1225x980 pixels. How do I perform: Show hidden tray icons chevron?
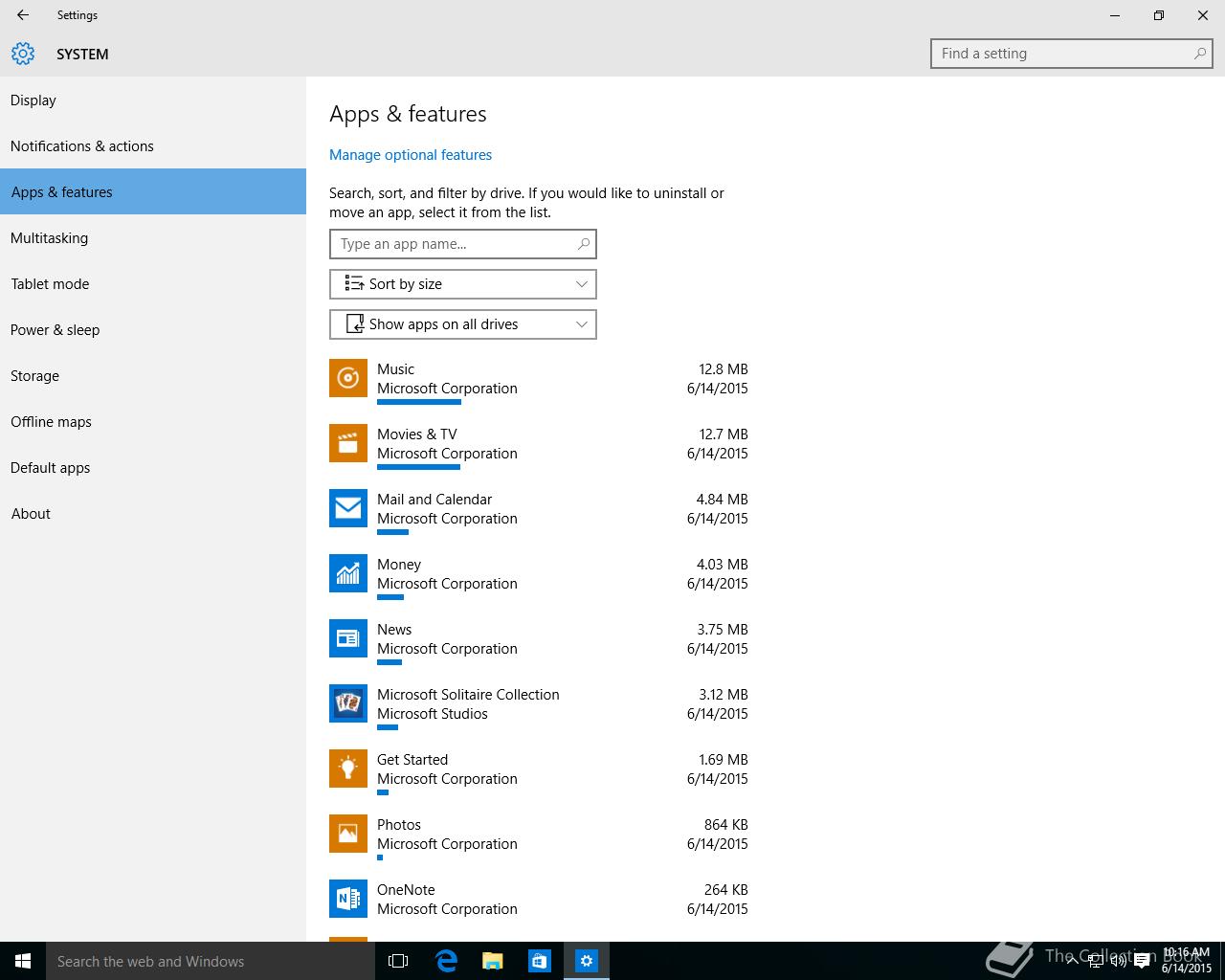click(x=1073, y=961)
